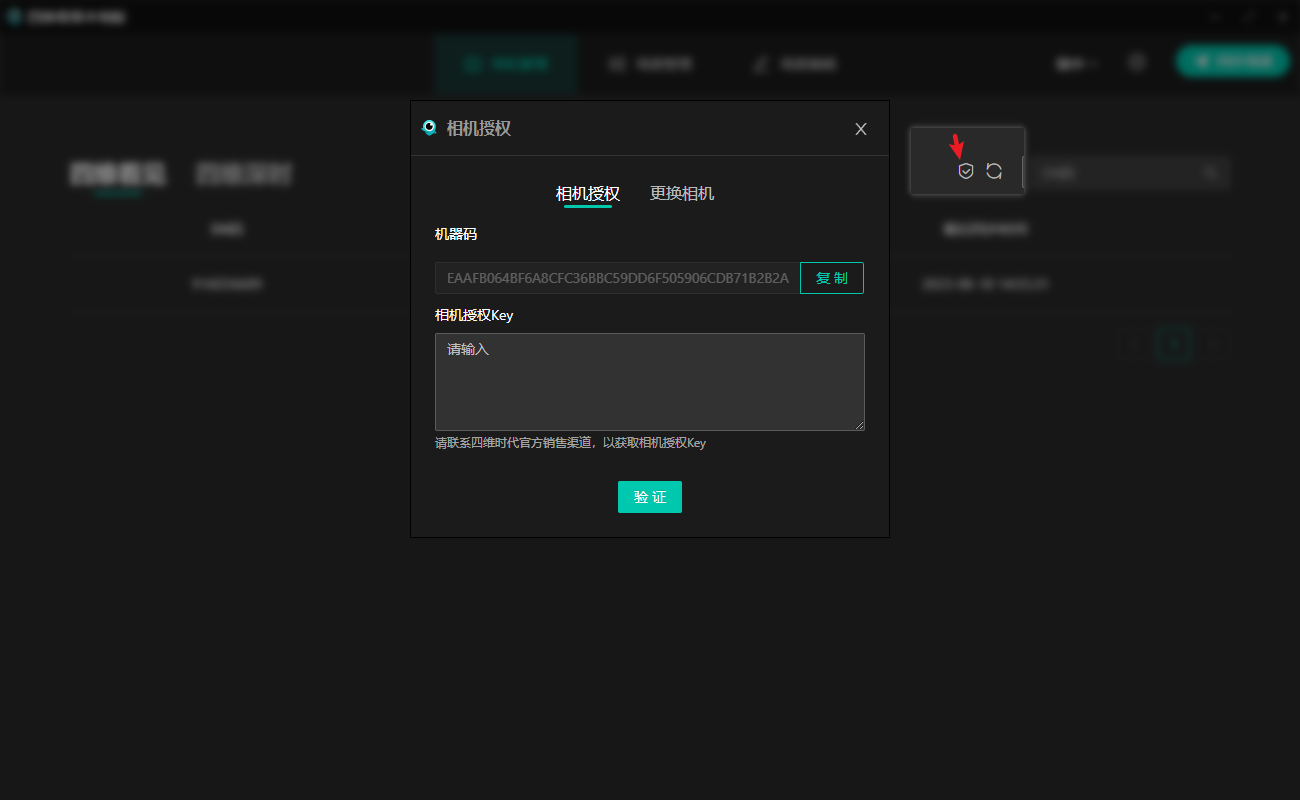Click the magnifier icon in the search box

pos(1211,173)
